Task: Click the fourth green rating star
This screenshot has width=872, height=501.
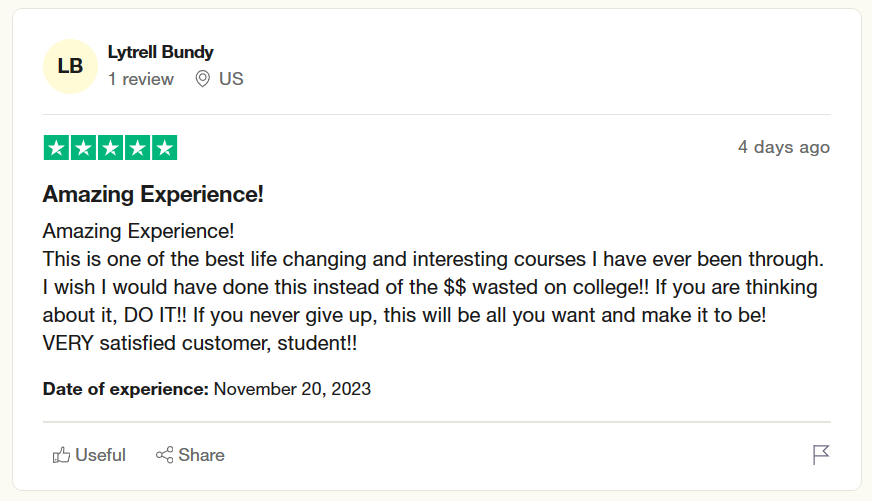Action: [x=137, y=148]
